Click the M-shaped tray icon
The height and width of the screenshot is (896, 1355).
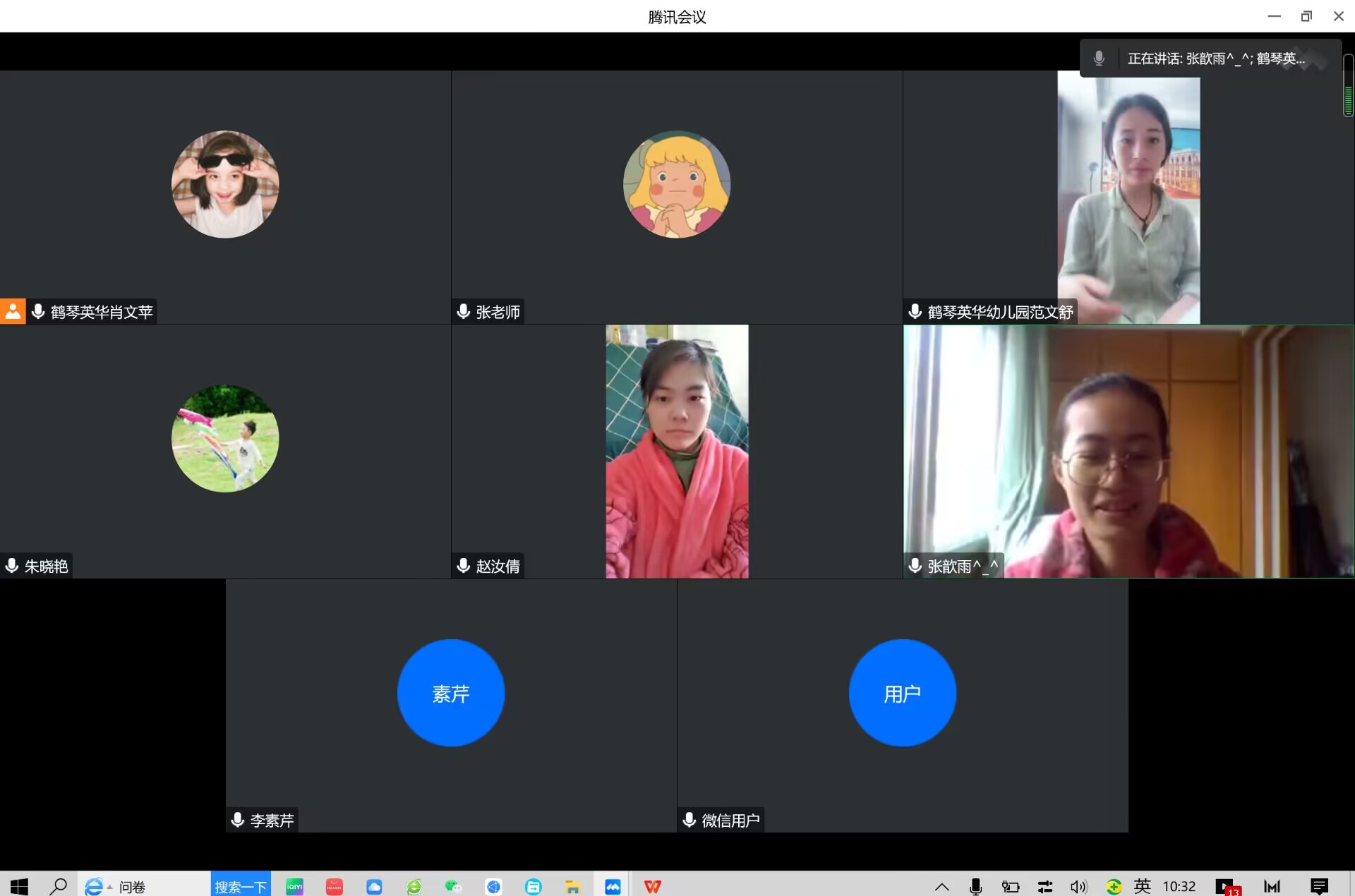pos(1272,887)
